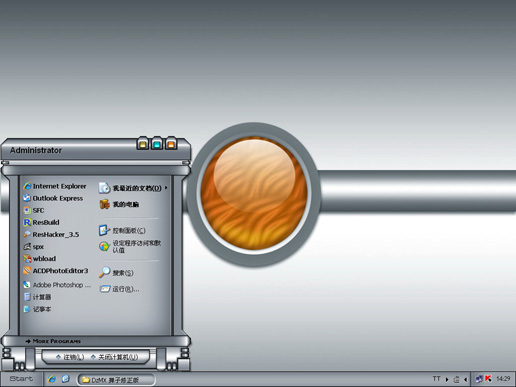
Task: Expand hidden tray icons with left arrow
Action: (x=465, y=379)
